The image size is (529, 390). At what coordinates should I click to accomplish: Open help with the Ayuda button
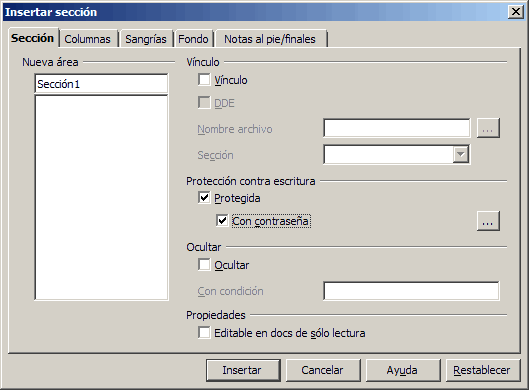[403, 370]
